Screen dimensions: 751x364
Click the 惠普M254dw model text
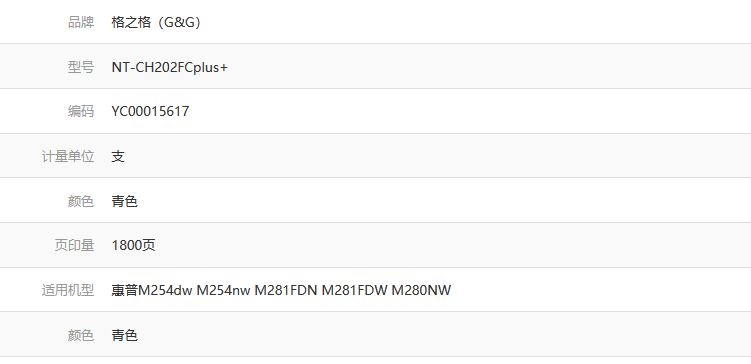[152, 290]
